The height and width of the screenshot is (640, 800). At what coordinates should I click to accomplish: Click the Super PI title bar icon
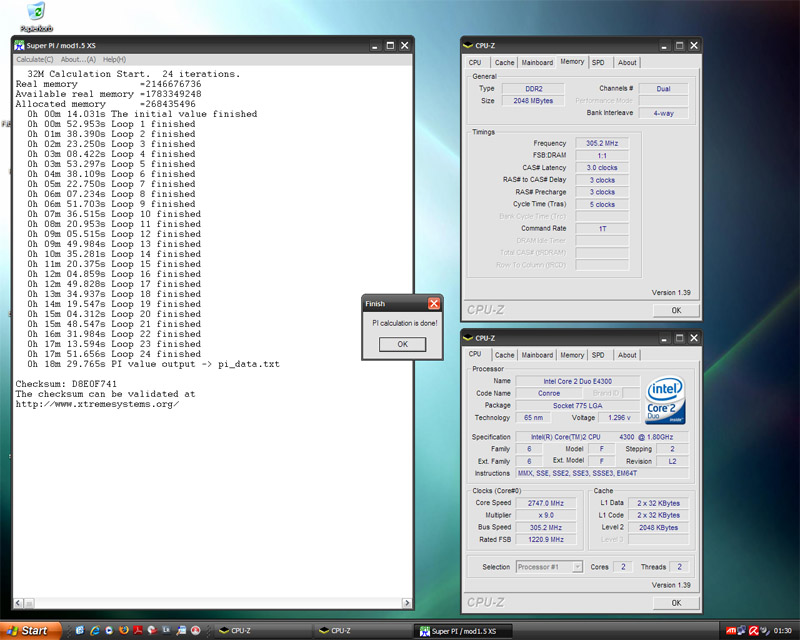[19, 45]
